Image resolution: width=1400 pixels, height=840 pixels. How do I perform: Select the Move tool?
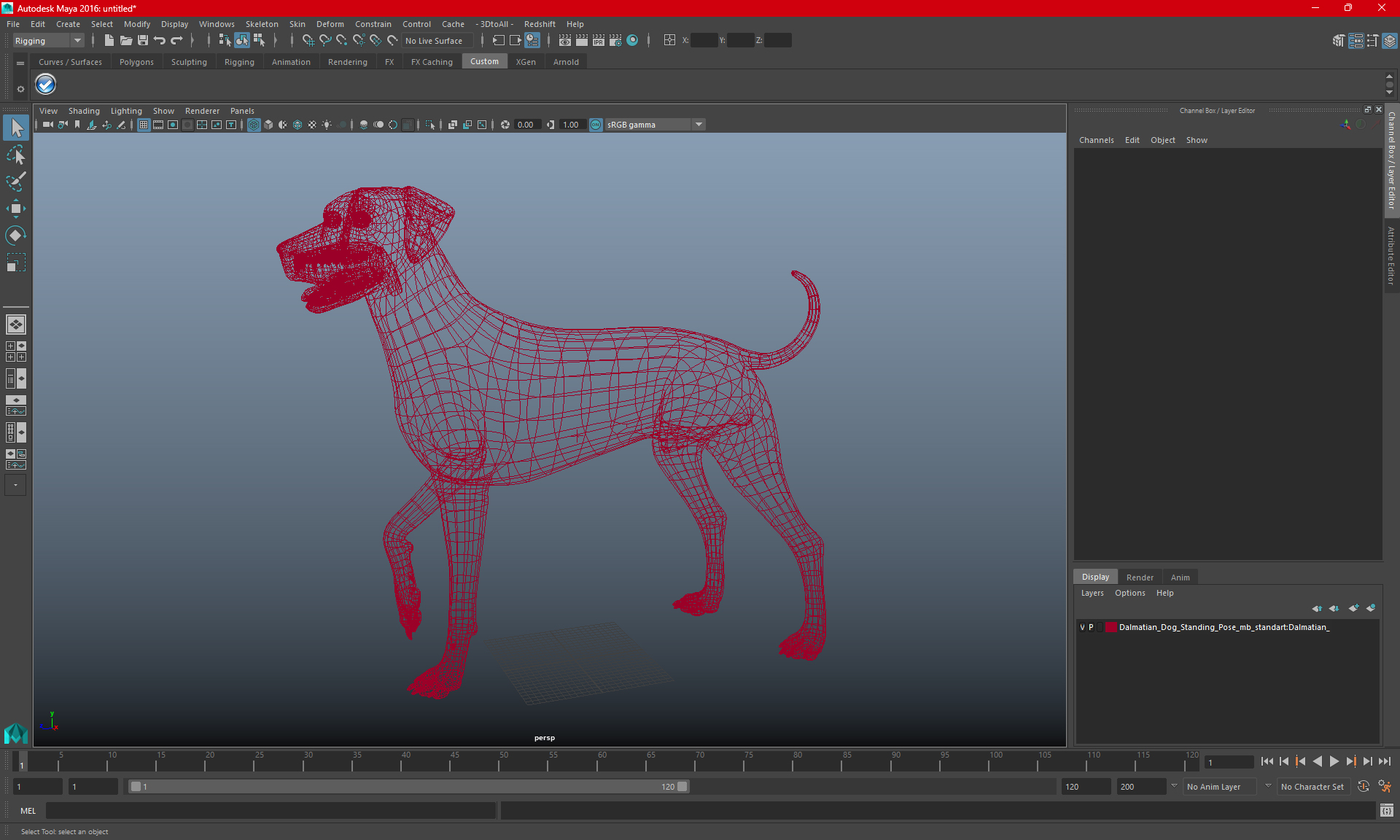pos(15,209)
